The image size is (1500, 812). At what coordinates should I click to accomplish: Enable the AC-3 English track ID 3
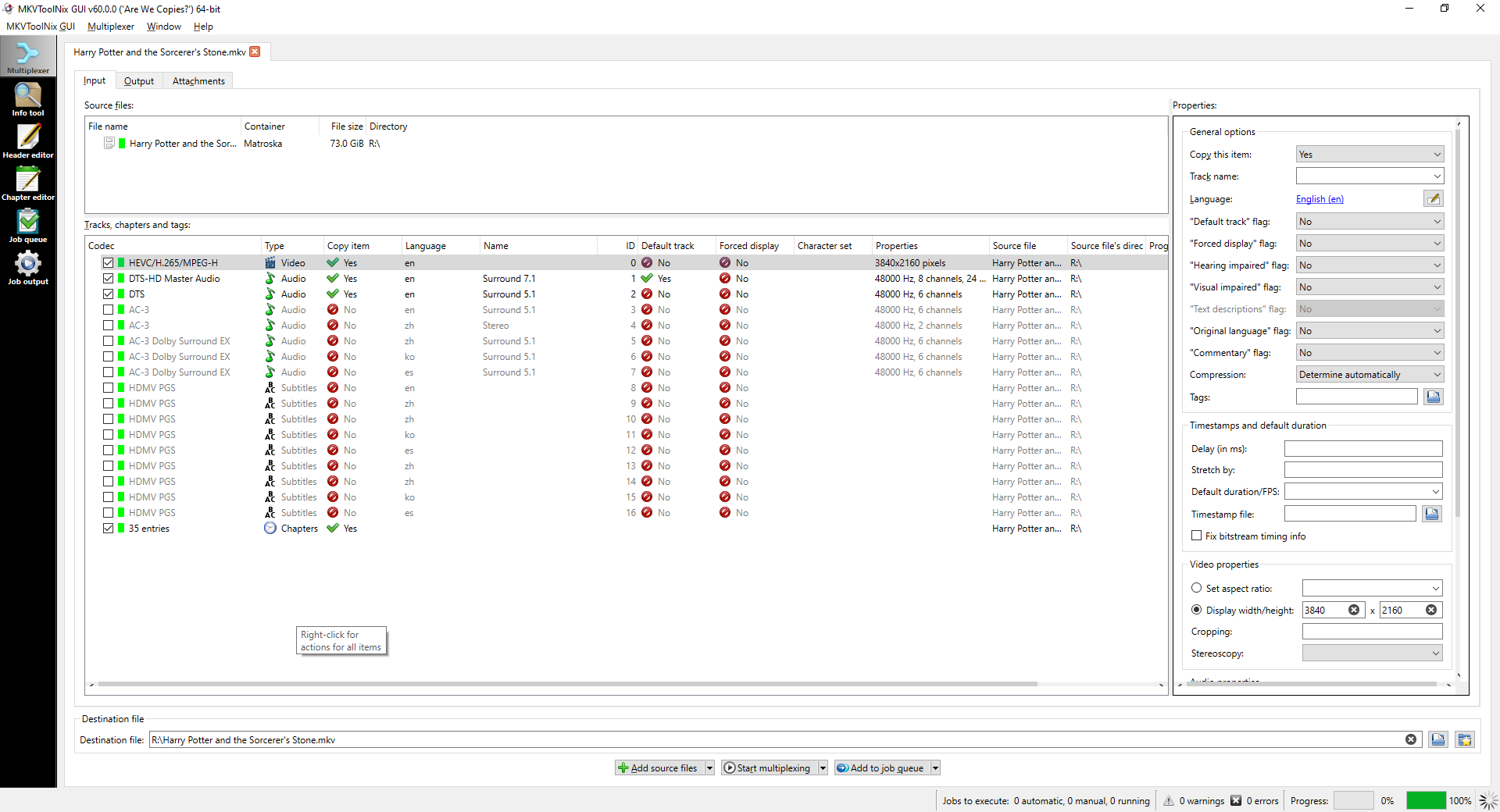click(x=109, y=310)
